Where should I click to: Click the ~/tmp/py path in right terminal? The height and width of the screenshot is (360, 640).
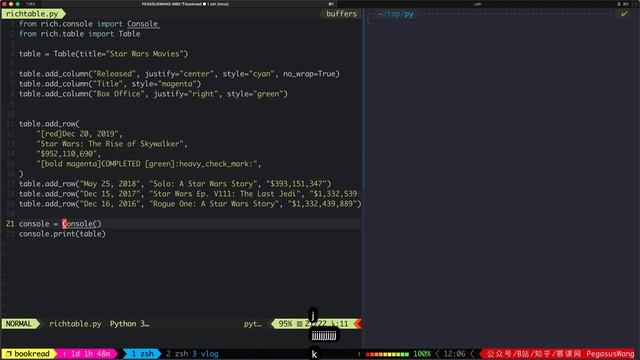coord(395,14)
